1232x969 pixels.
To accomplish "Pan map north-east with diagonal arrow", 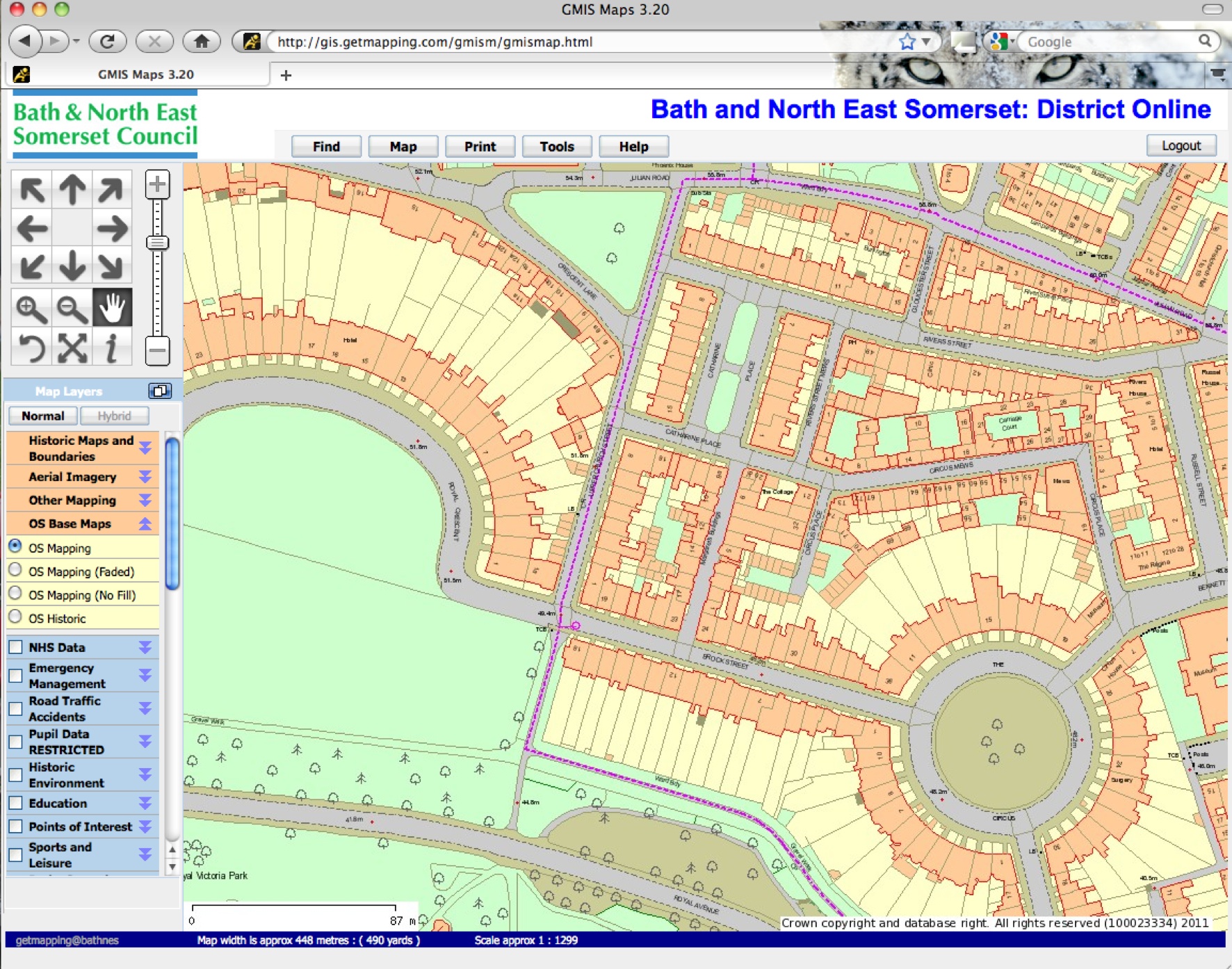I will pos(111,189).
